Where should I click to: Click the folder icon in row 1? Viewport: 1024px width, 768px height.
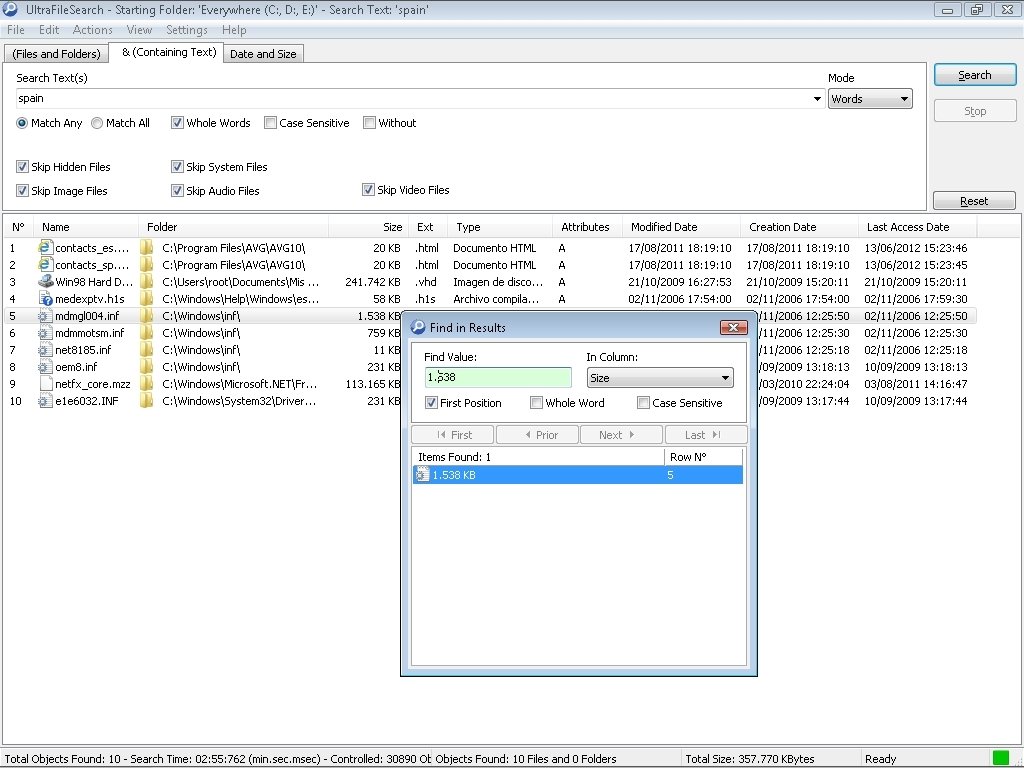148,248
